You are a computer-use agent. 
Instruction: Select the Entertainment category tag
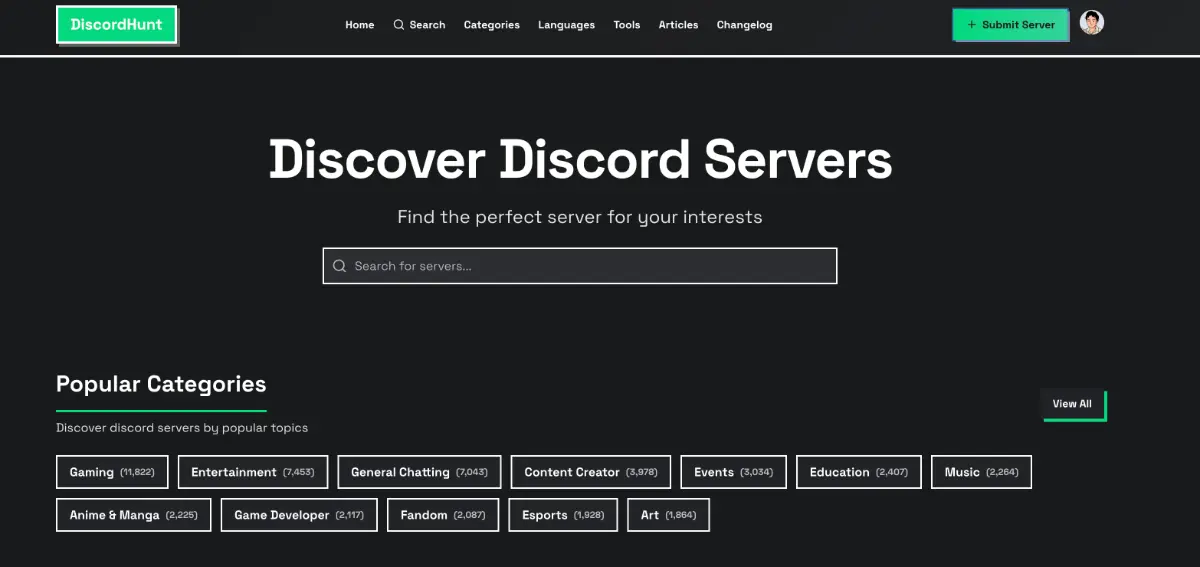[252, 472]
